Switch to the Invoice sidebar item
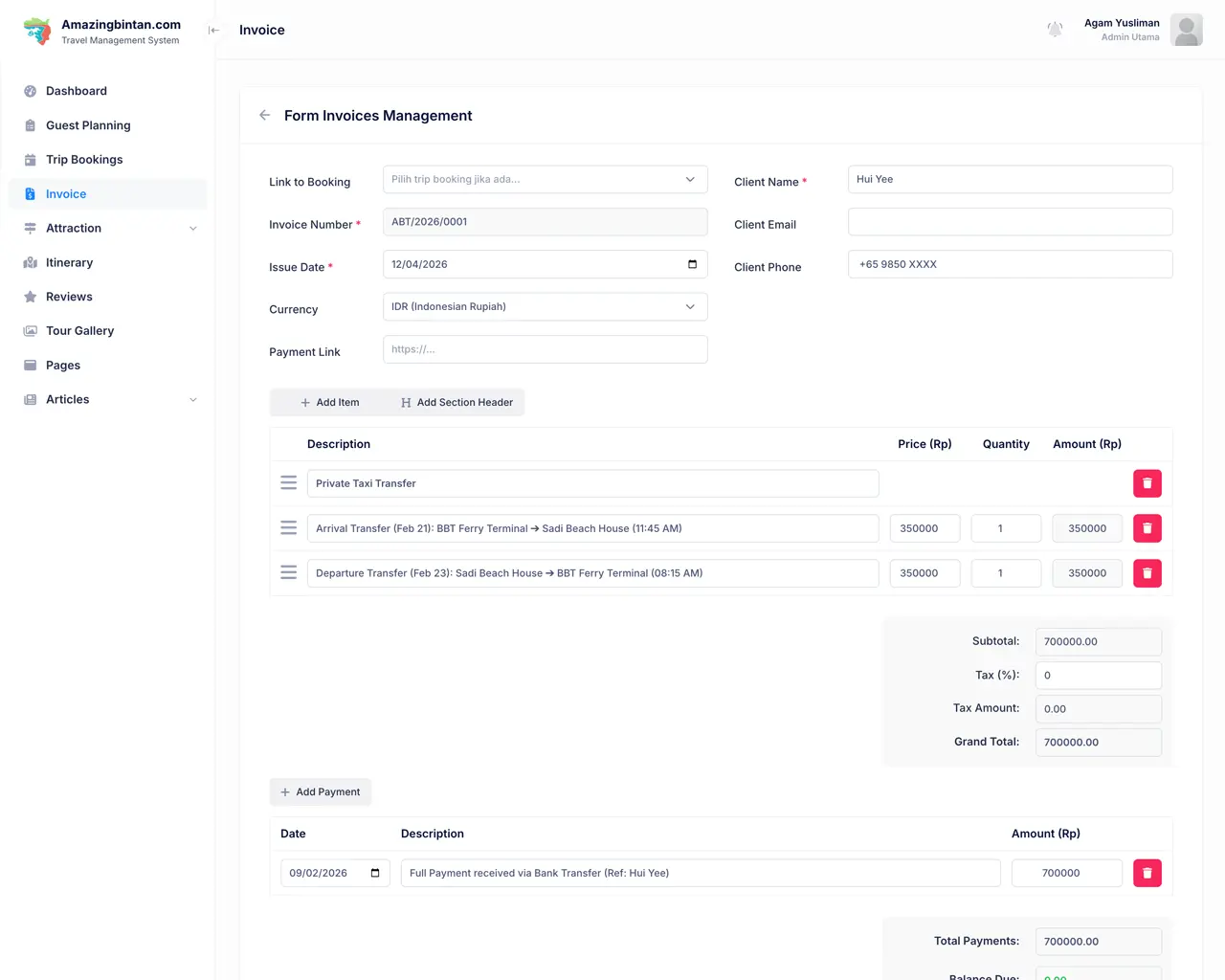The height and width of the screenshot is (980, 1225). pos(66,193)
